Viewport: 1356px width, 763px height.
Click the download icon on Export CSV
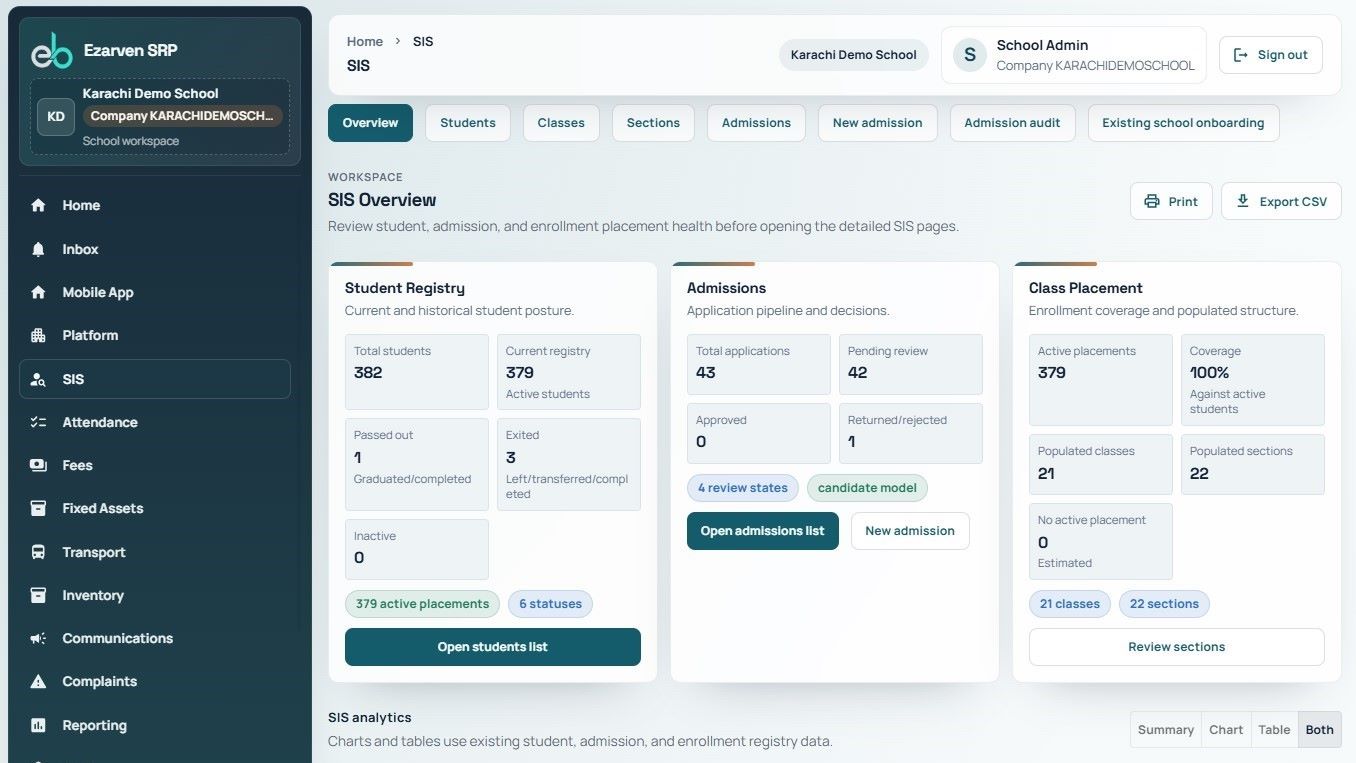click(1243, 201)
